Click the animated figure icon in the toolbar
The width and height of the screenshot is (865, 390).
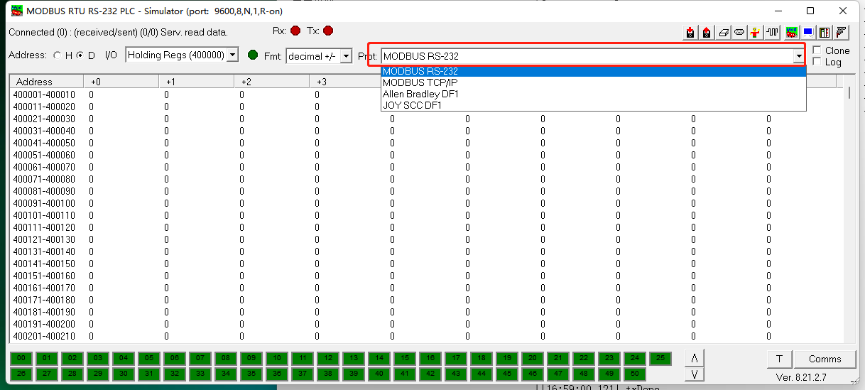pos(755,33)
